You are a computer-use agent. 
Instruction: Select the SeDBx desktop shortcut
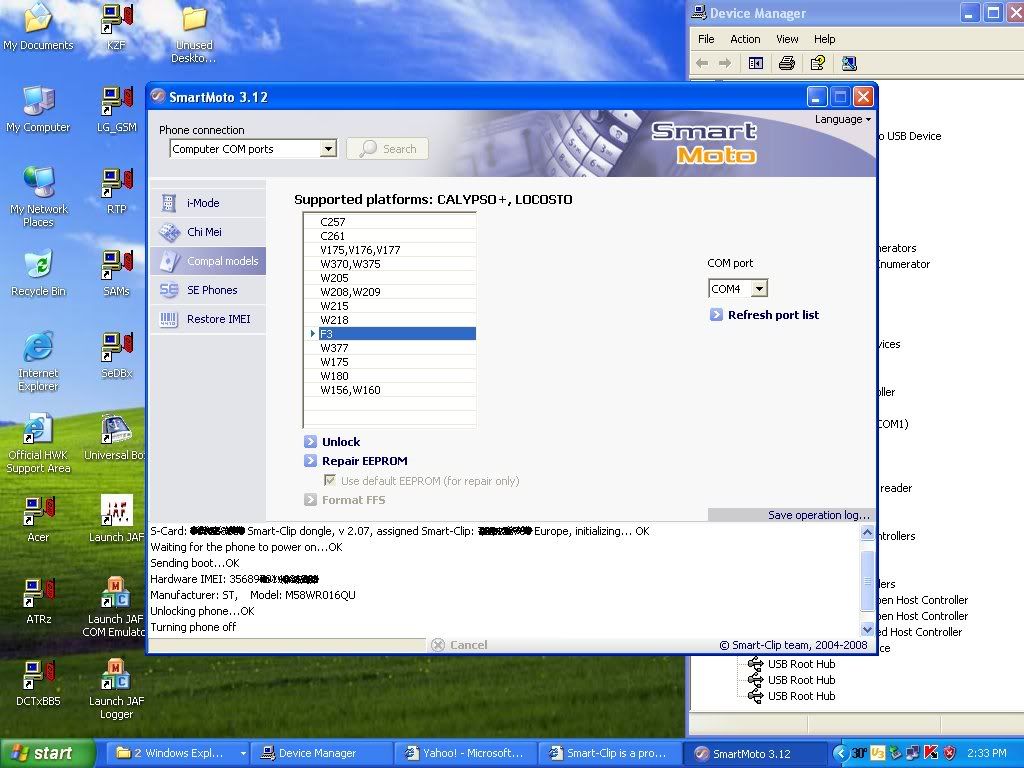point(117,355)
